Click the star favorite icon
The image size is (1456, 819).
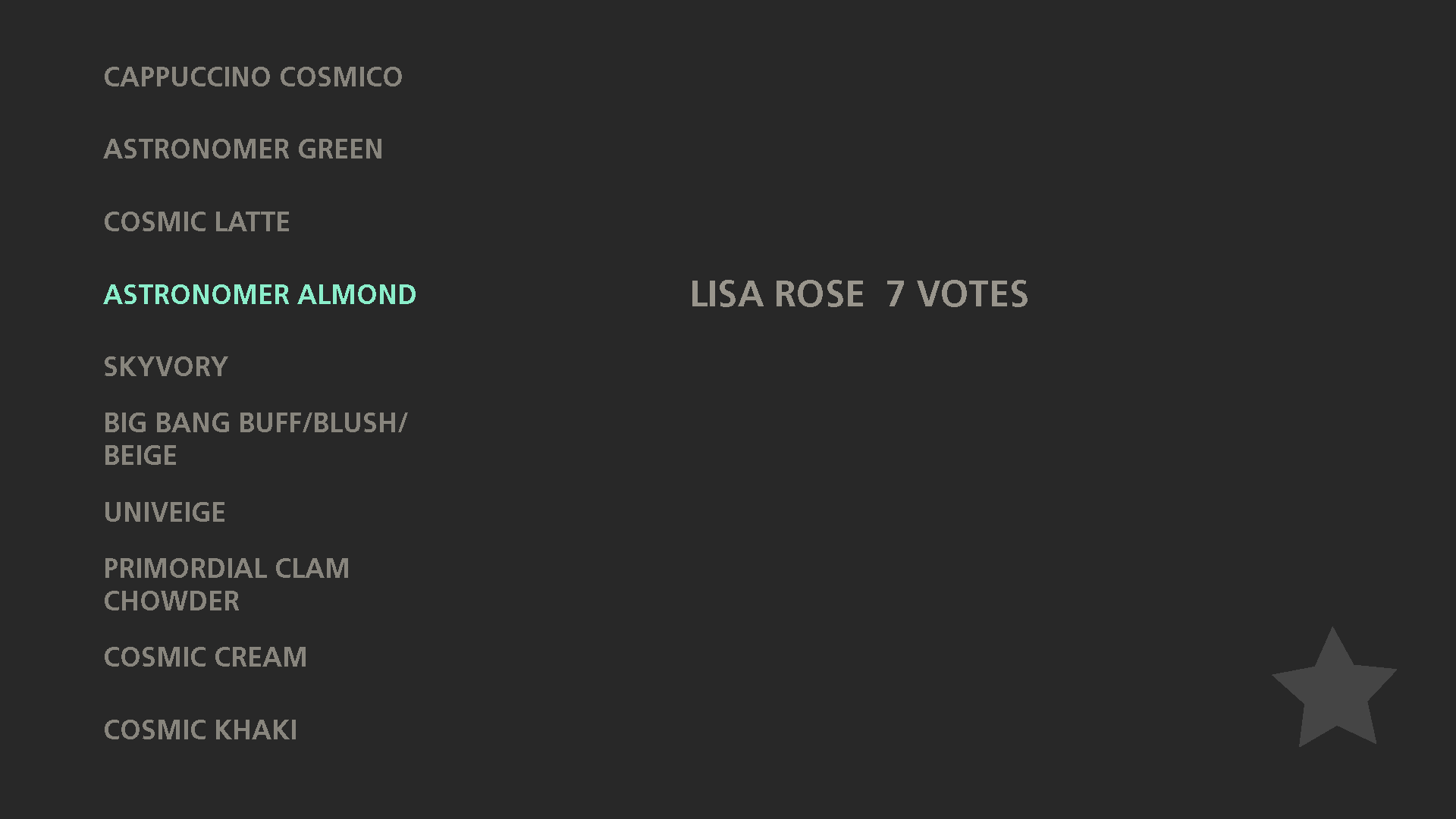pos(1334,689)
